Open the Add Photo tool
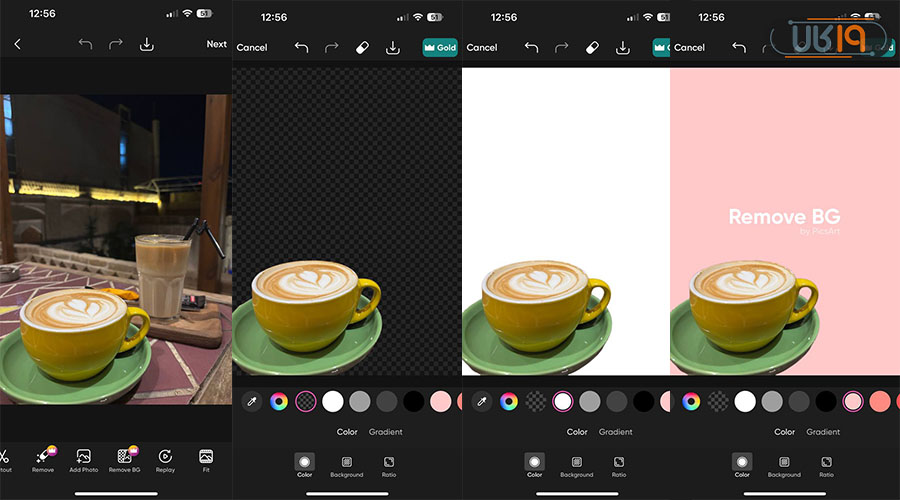 [84, 457]
